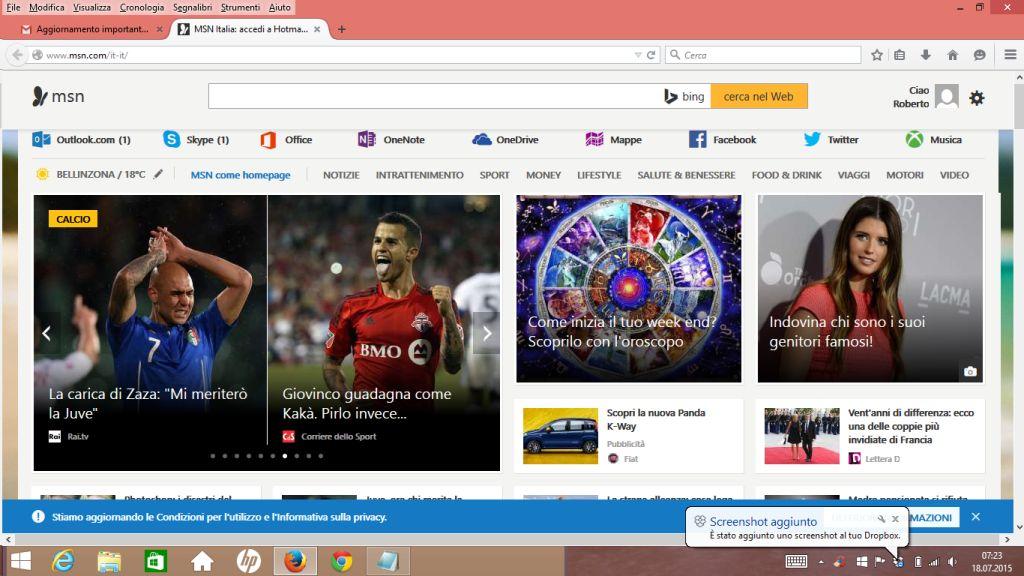
Task: Reload the current page
Action: pos(651,56)
